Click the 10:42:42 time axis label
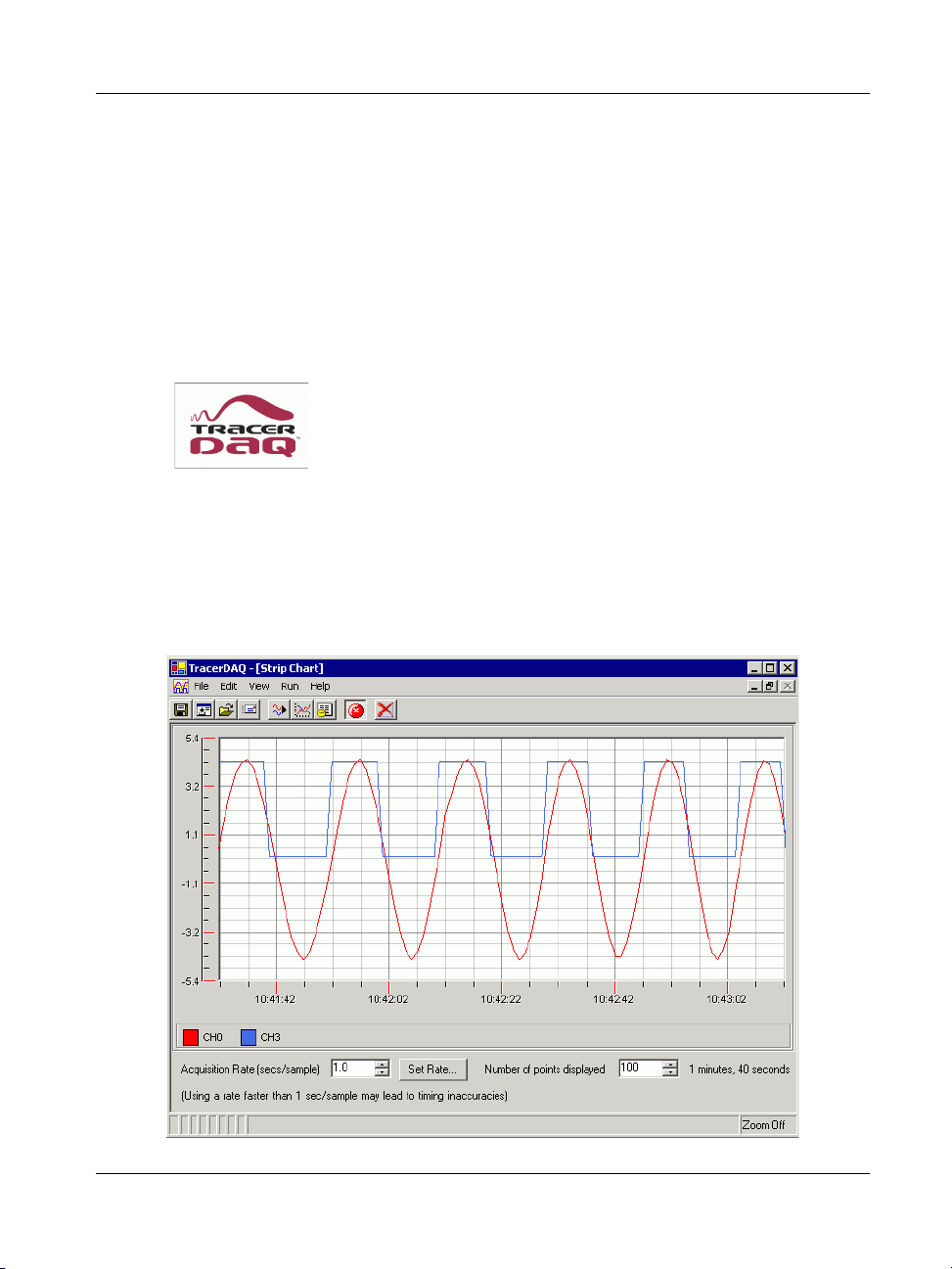Image resolution: width=952 pixels, height=1269 pixels. coord(613,999)
